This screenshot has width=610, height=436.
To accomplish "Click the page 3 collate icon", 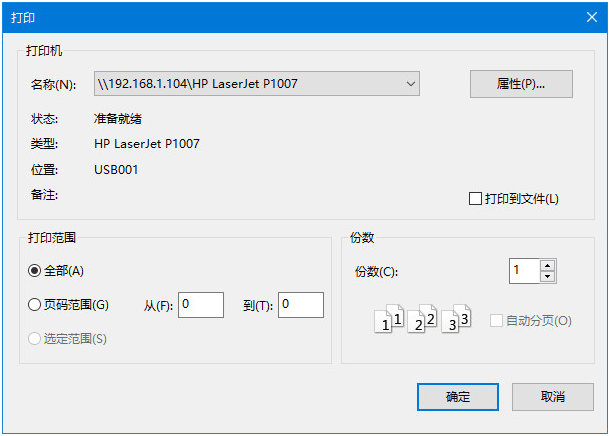I will point(457,321).
